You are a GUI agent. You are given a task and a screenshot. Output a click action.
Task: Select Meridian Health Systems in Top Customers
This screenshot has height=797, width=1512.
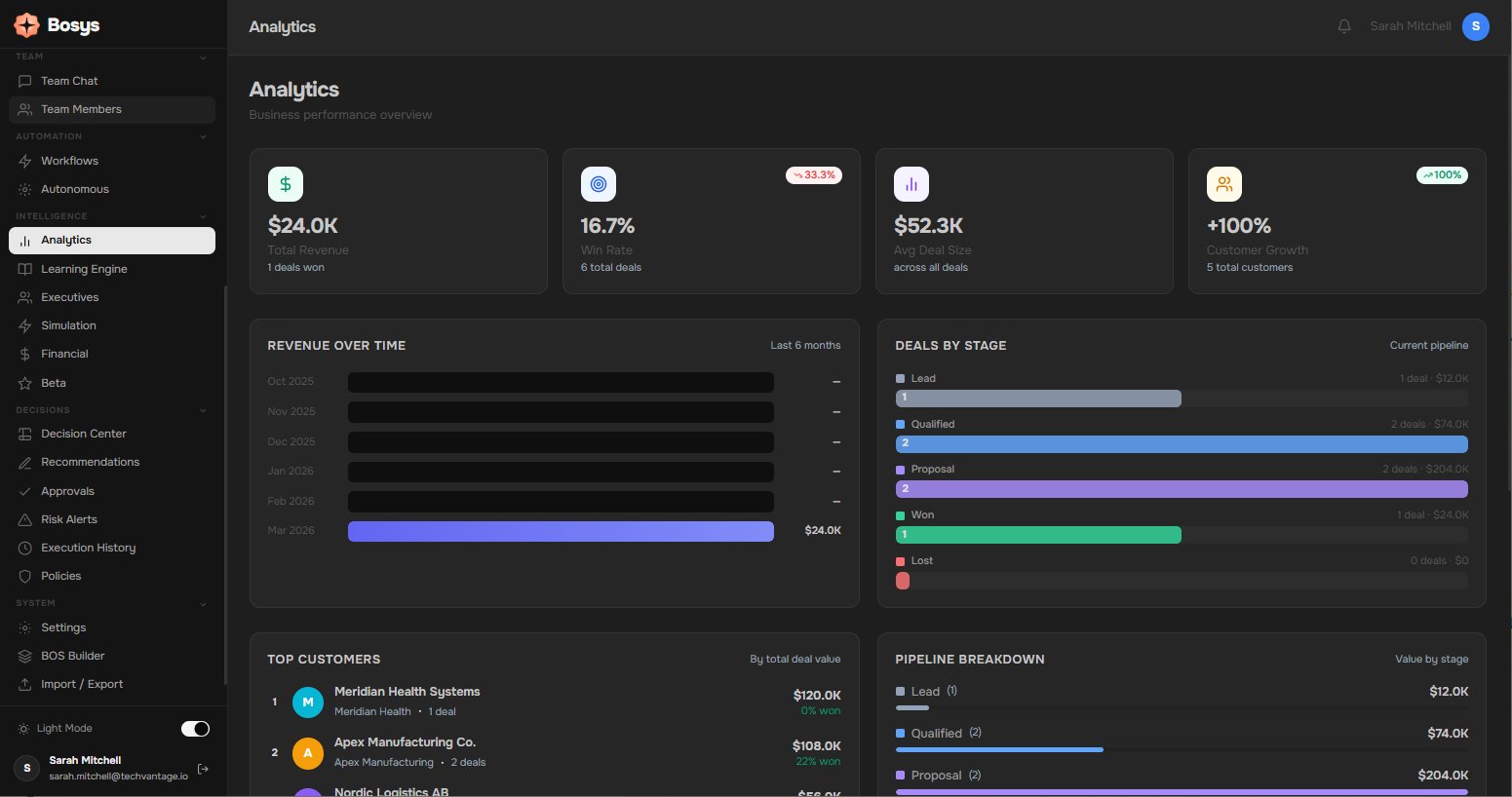(407, 692)
